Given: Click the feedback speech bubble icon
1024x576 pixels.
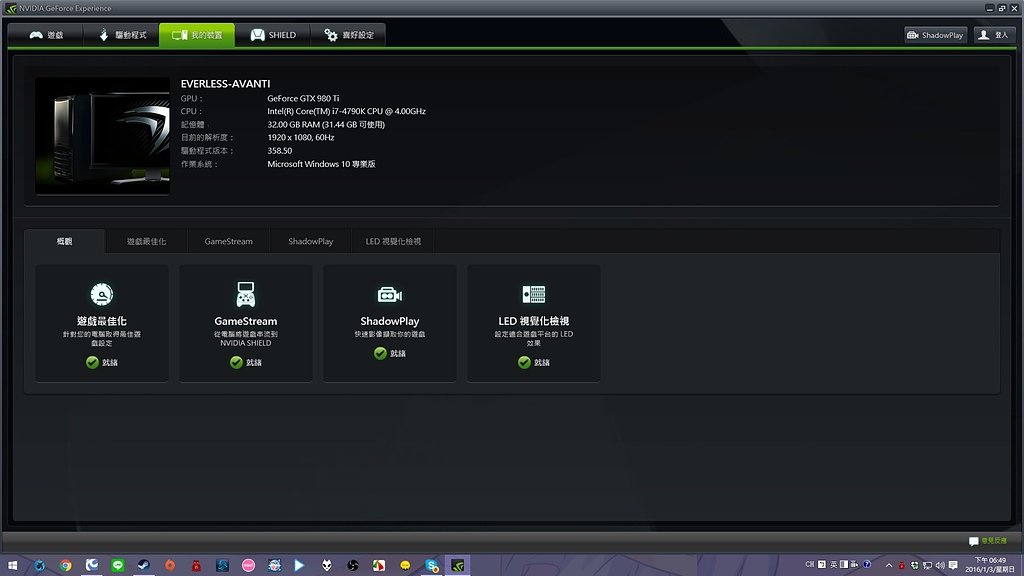Looking at the screenshot, I should (974, 541).
